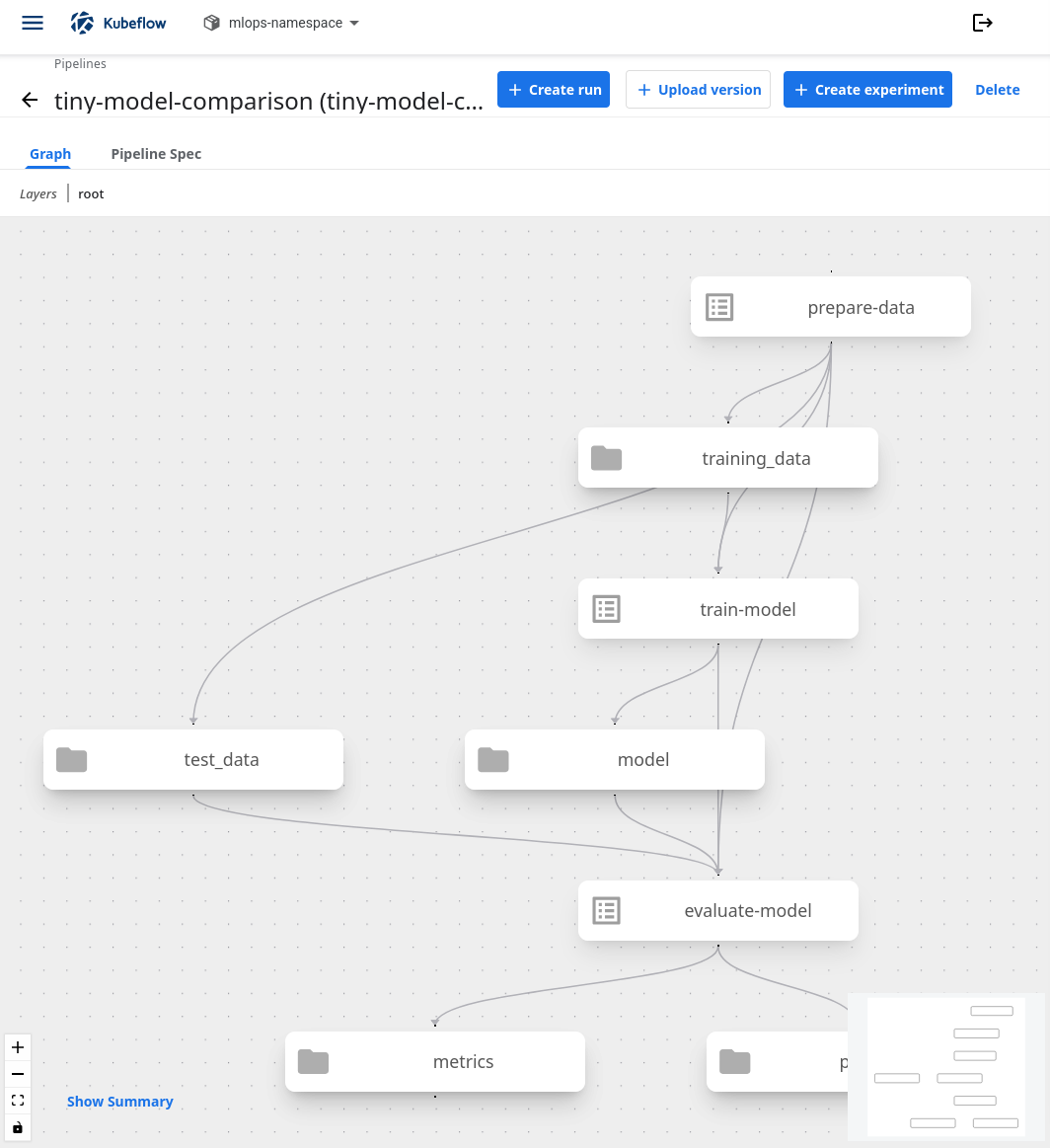The image size is (1050, 1148).
Task: Open the mlops-namespace selector dropdown
Action: (x=281, y=23)
